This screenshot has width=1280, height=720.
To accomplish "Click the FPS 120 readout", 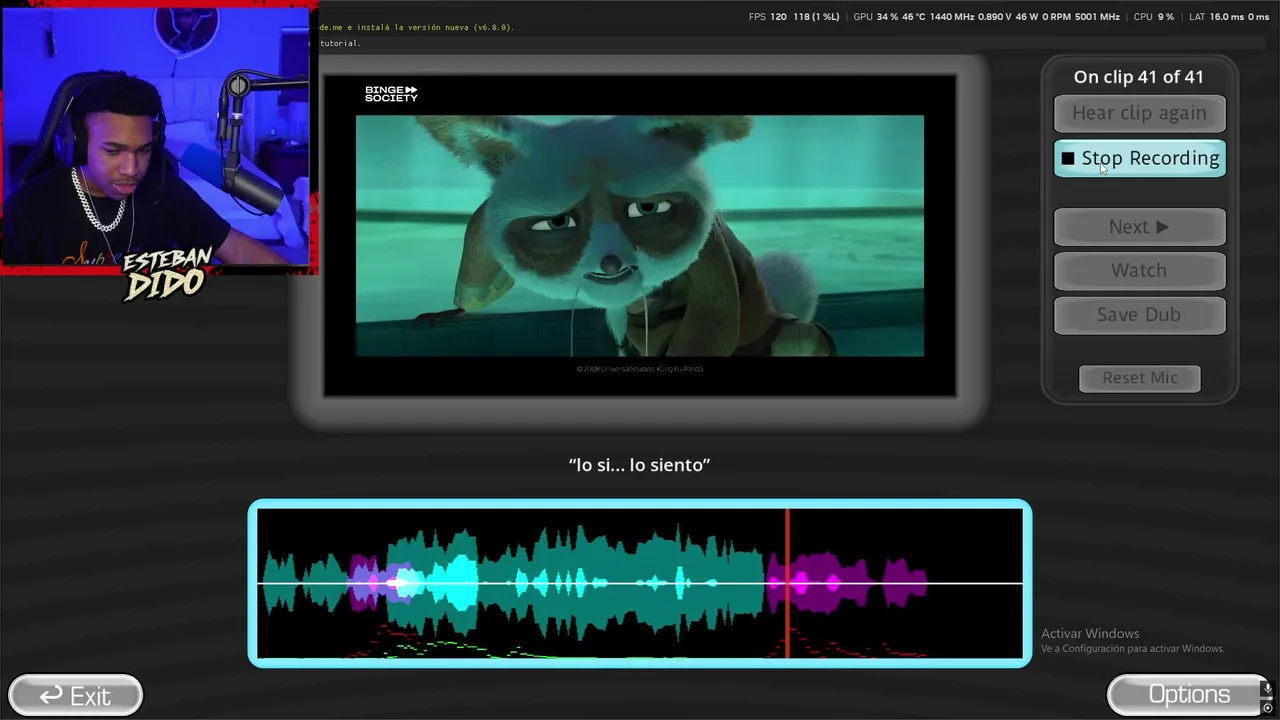I will tap(768, 17).
